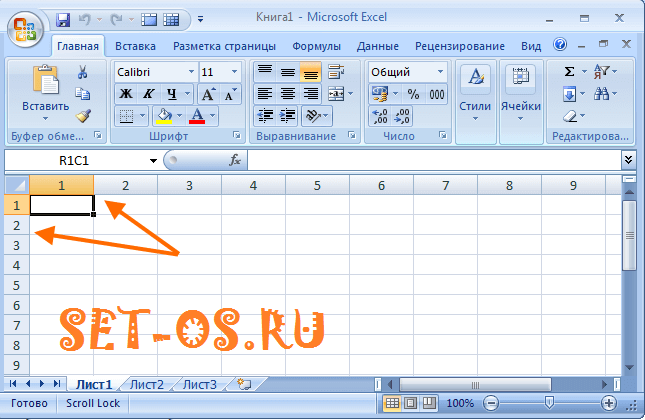
Task: Open Calibri font name dropdown
Action: [x=191, y=72]
